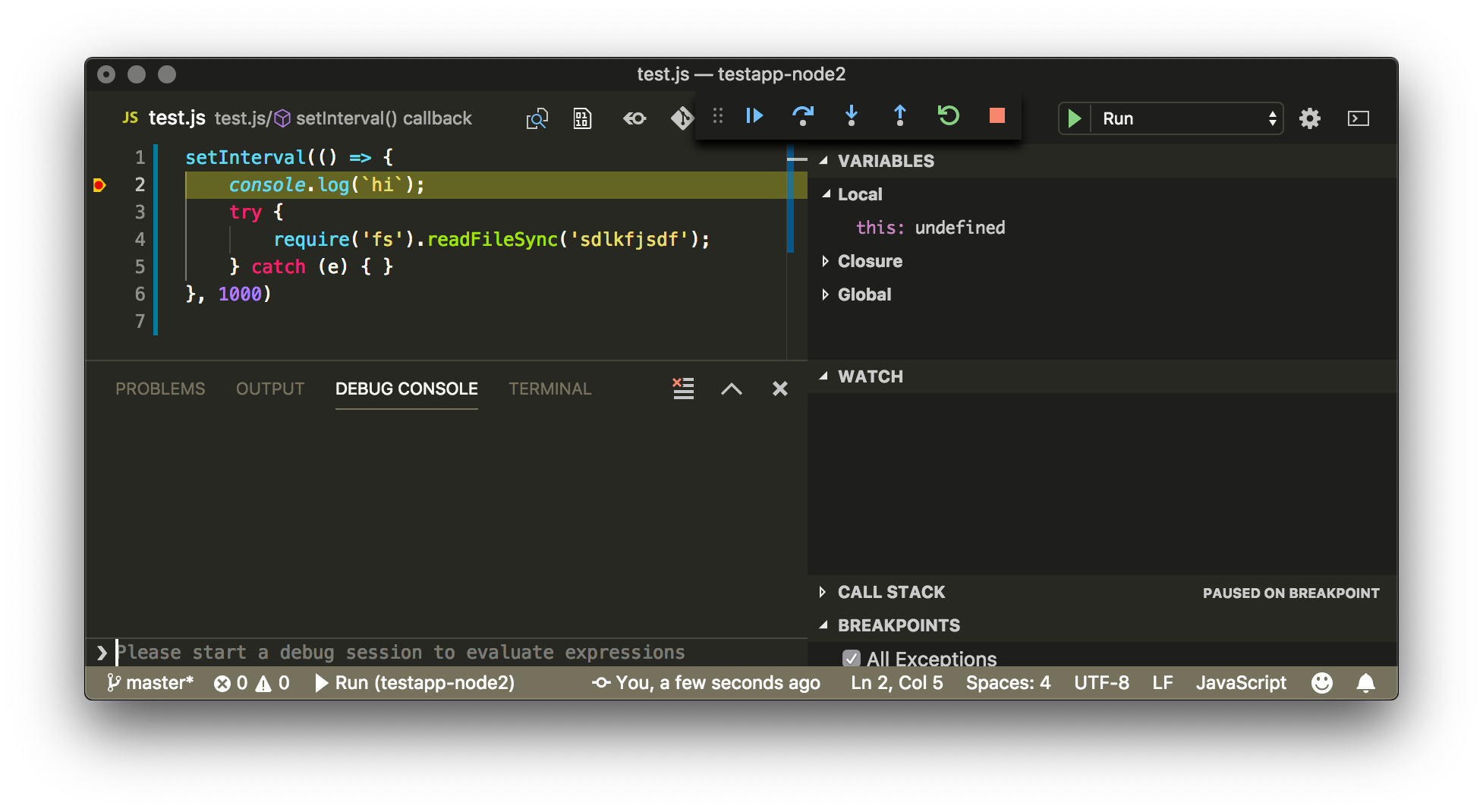Open search within test.js editor toolbar

(537, 118)
